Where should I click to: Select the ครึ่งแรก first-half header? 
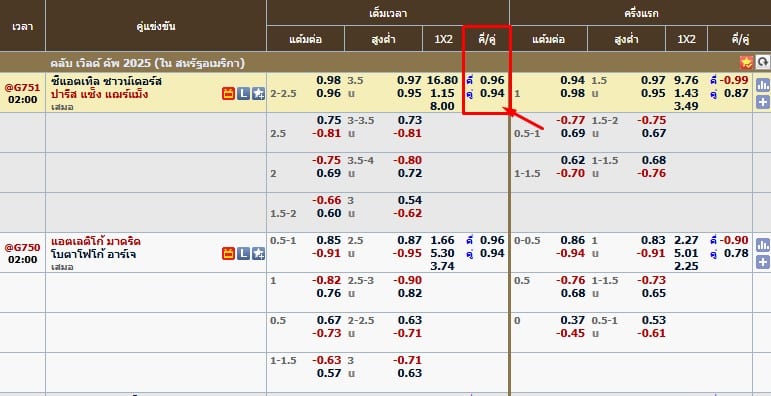tap(641, 13)
